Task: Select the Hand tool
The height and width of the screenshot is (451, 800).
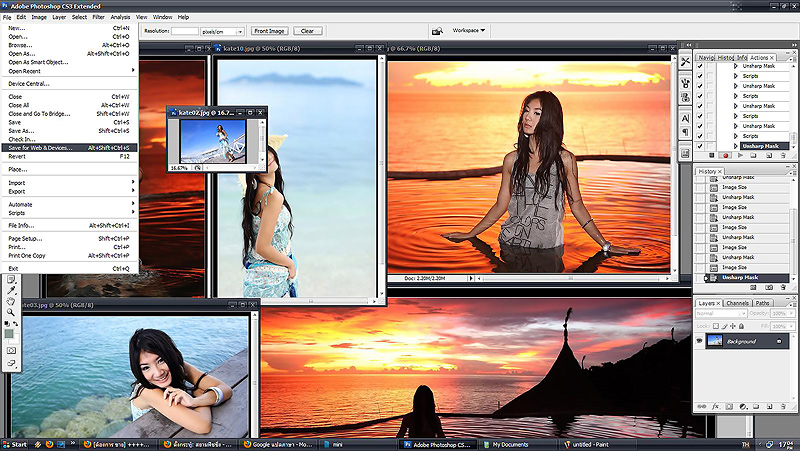Action: pos(11,301)
